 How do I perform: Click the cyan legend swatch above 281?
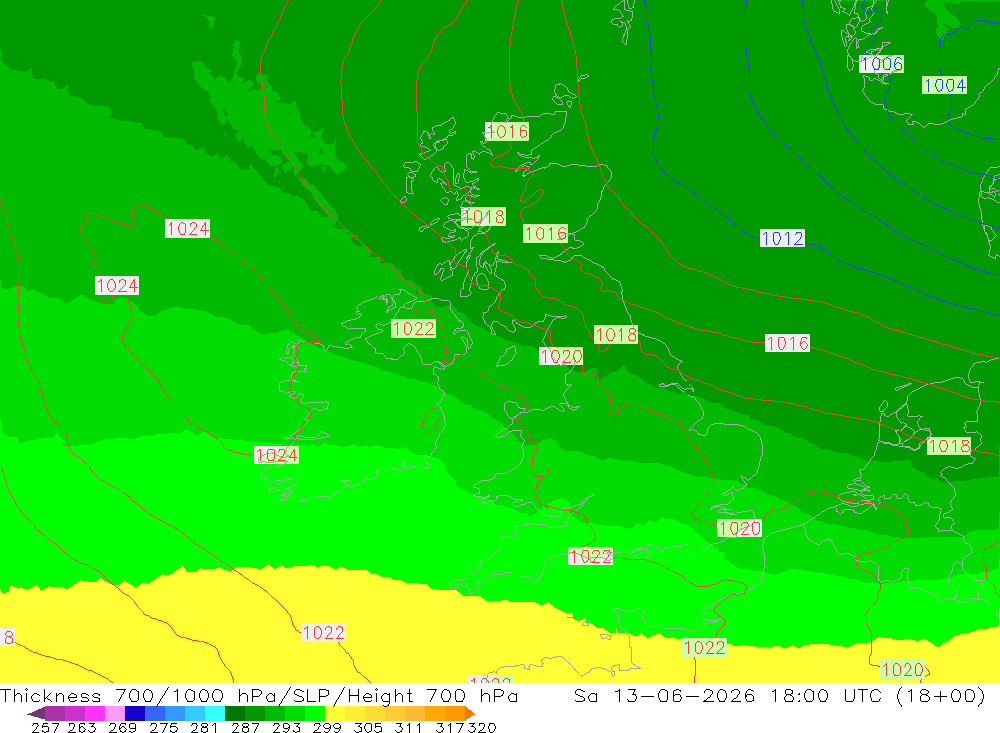pos(215,713)
